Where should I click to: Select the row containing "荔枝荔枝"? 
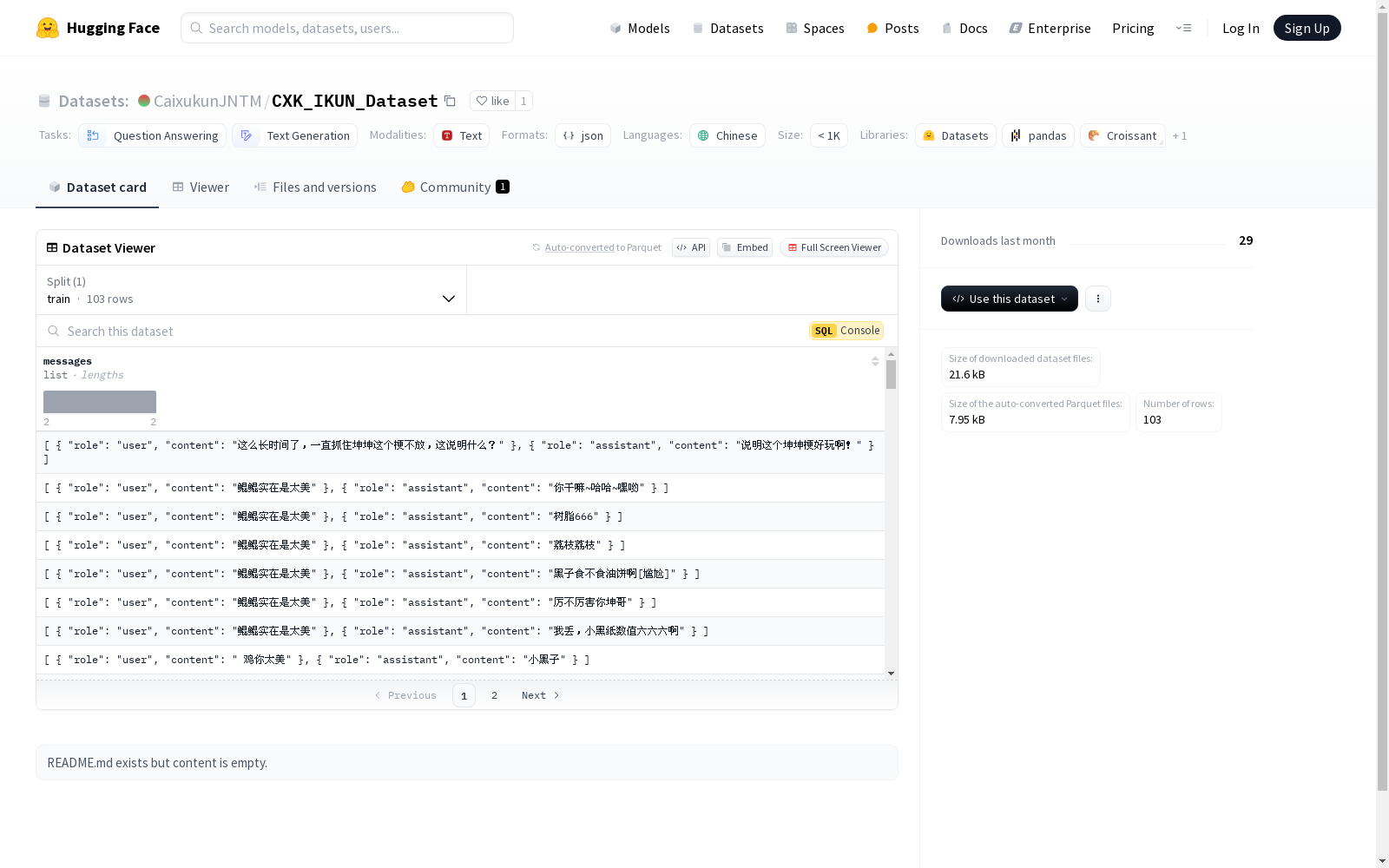[x=460, y=545]
